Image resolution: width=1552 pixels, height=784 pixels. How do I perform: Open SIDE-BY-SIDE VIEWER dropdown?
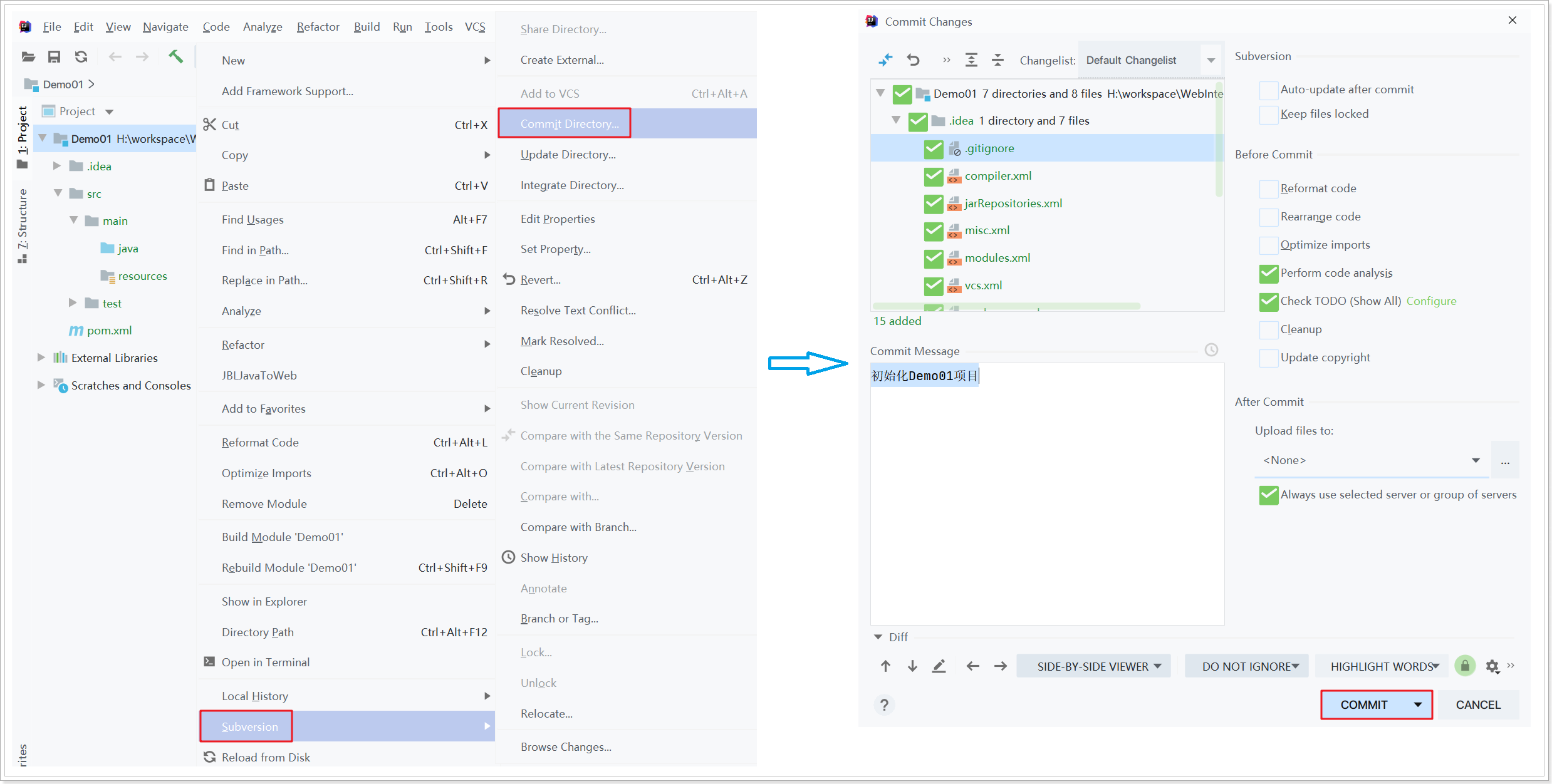(1093, 666)
